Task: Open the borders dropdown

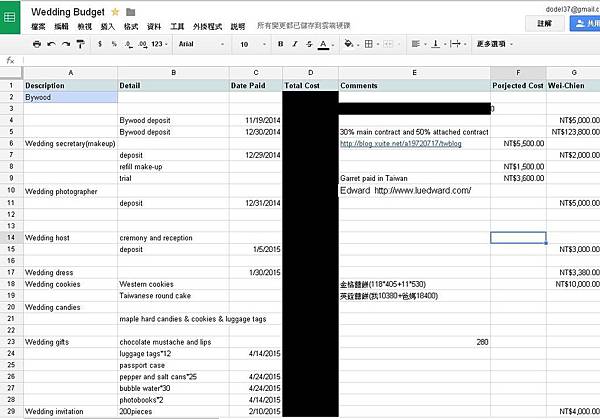Action: click(x=371, y=44)
